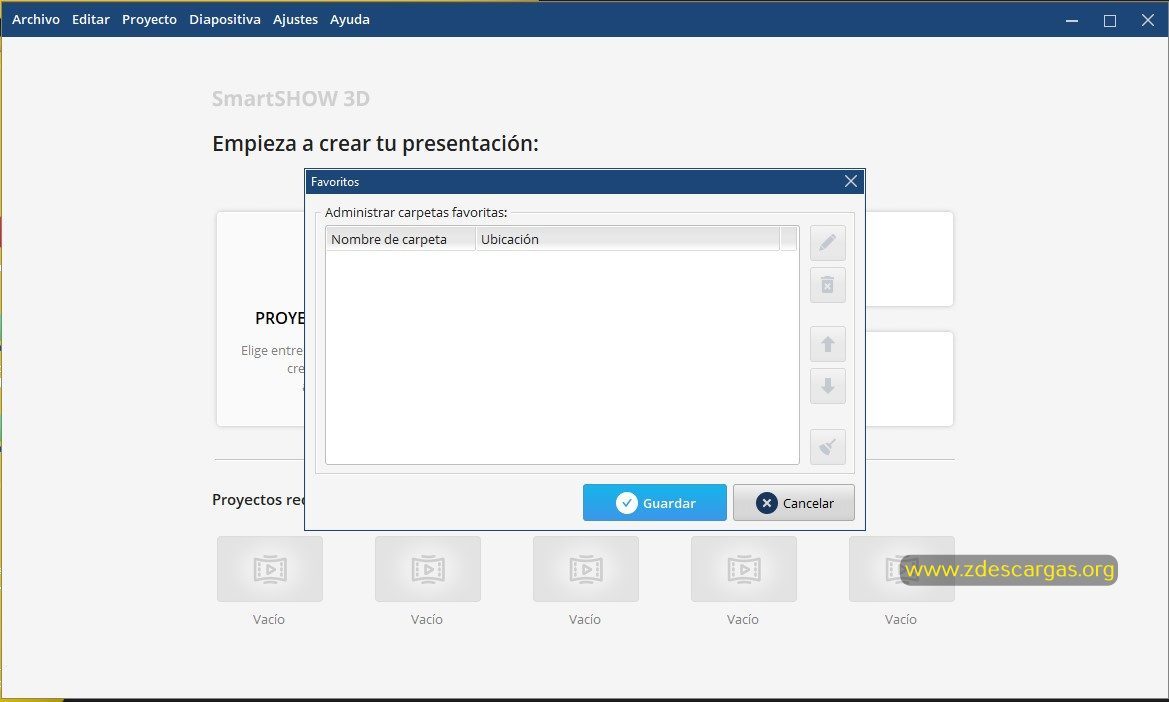1169x702 pixels.
Task: Click the Nombre de carpeta column header
Action: [x=400, y=239]
